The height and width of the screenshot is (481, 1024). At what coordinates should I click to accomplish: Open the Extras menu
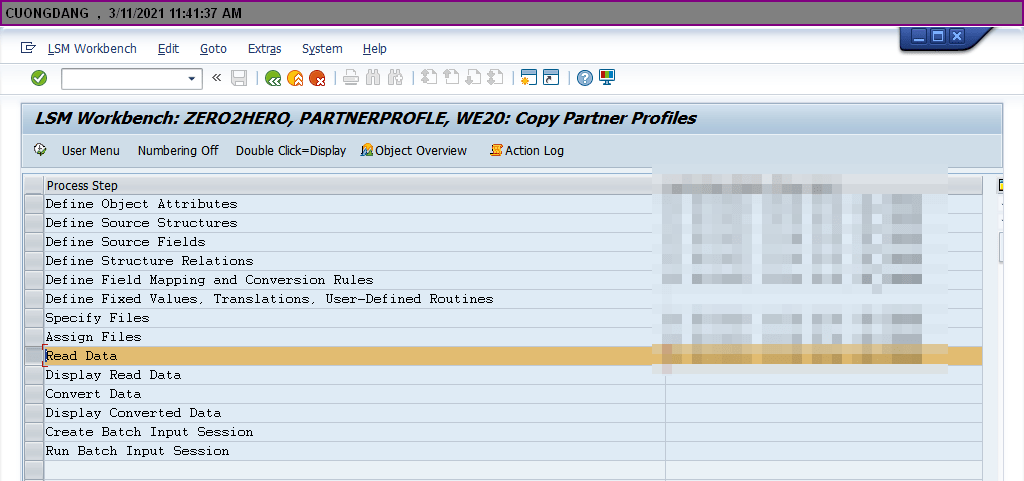tap(264, 49)
